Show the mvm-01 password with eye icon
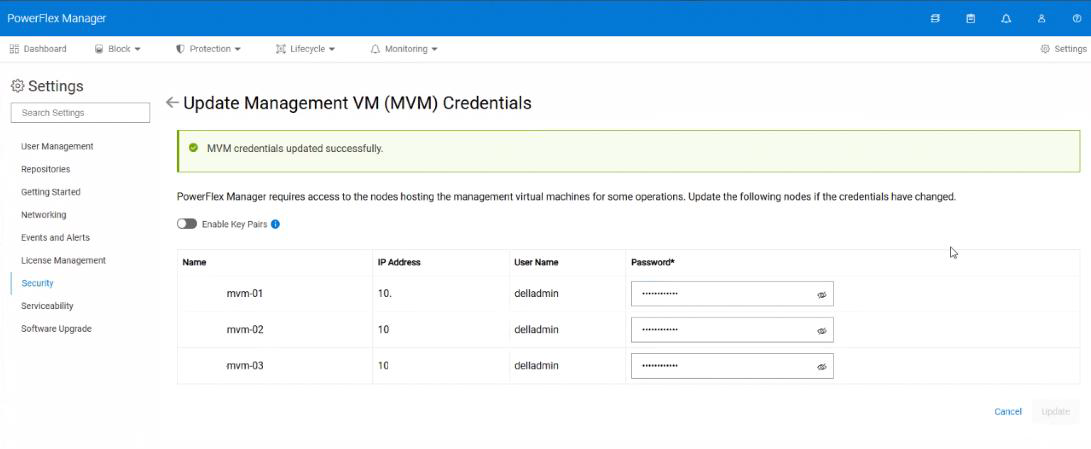 (x=822, y=294)
